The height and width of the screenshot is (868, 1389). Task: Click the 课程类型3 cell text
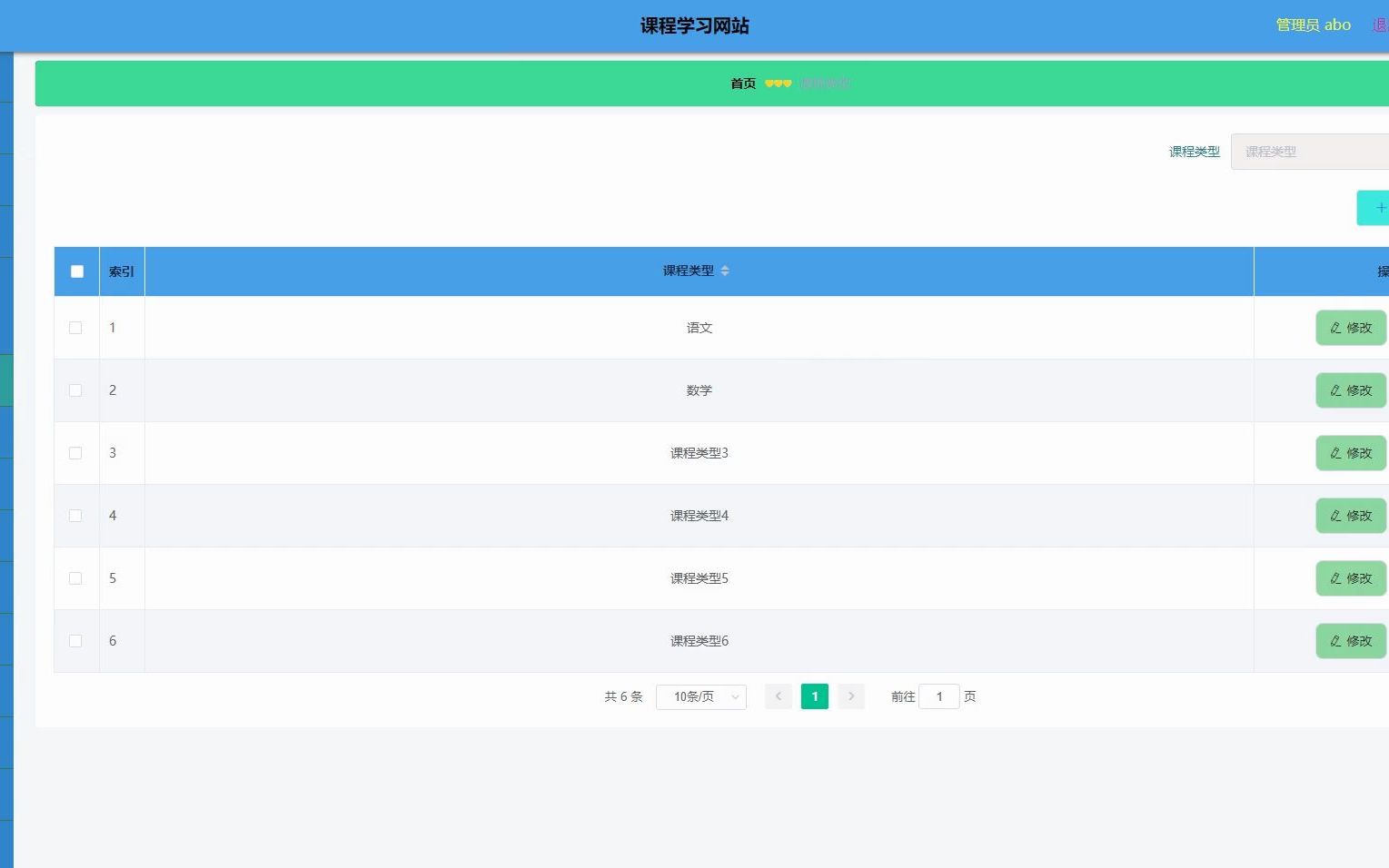tap(699, 453)
